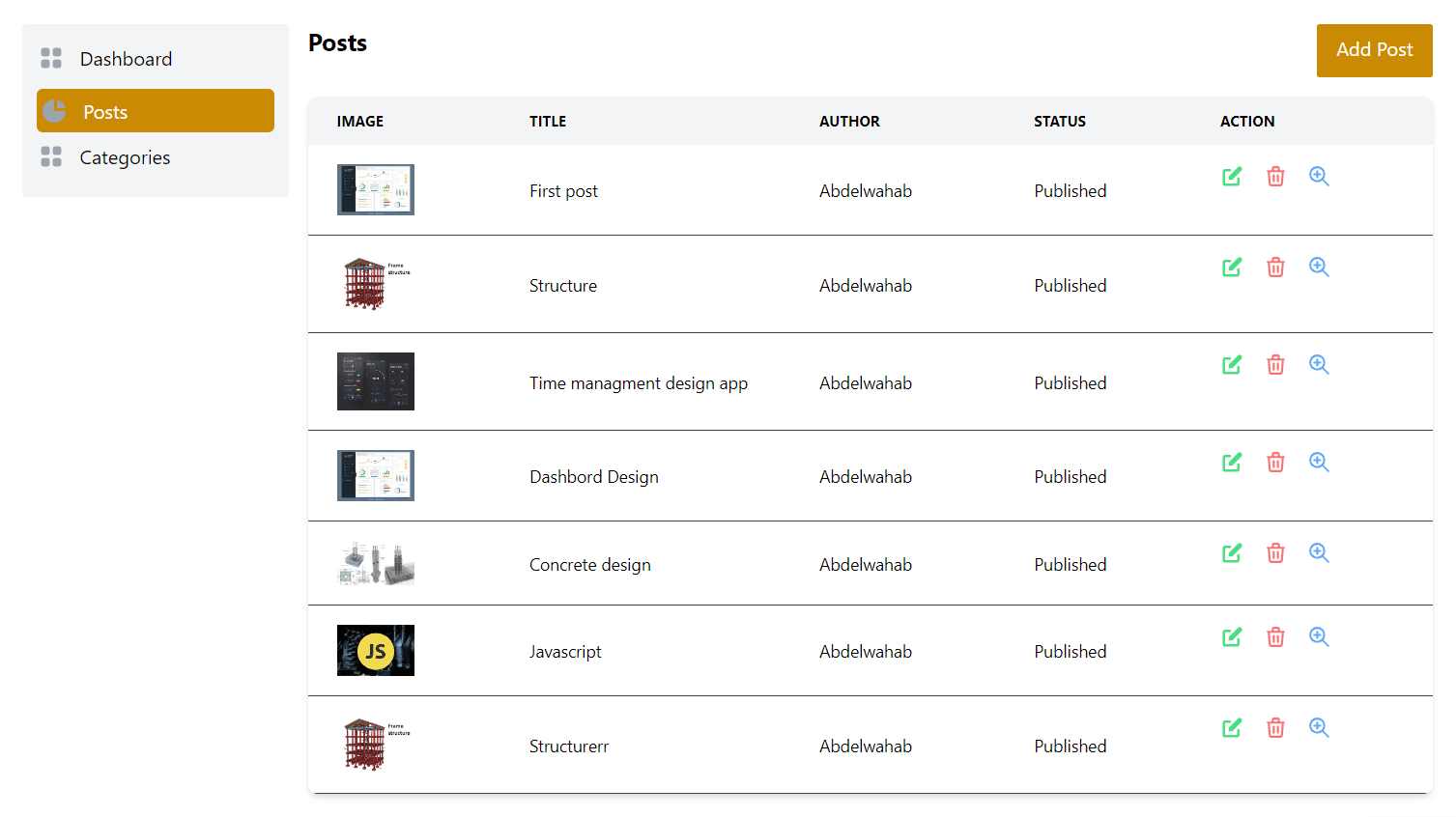Click the STATUS column header
1456x817 pixels.
pos(1060,121)
